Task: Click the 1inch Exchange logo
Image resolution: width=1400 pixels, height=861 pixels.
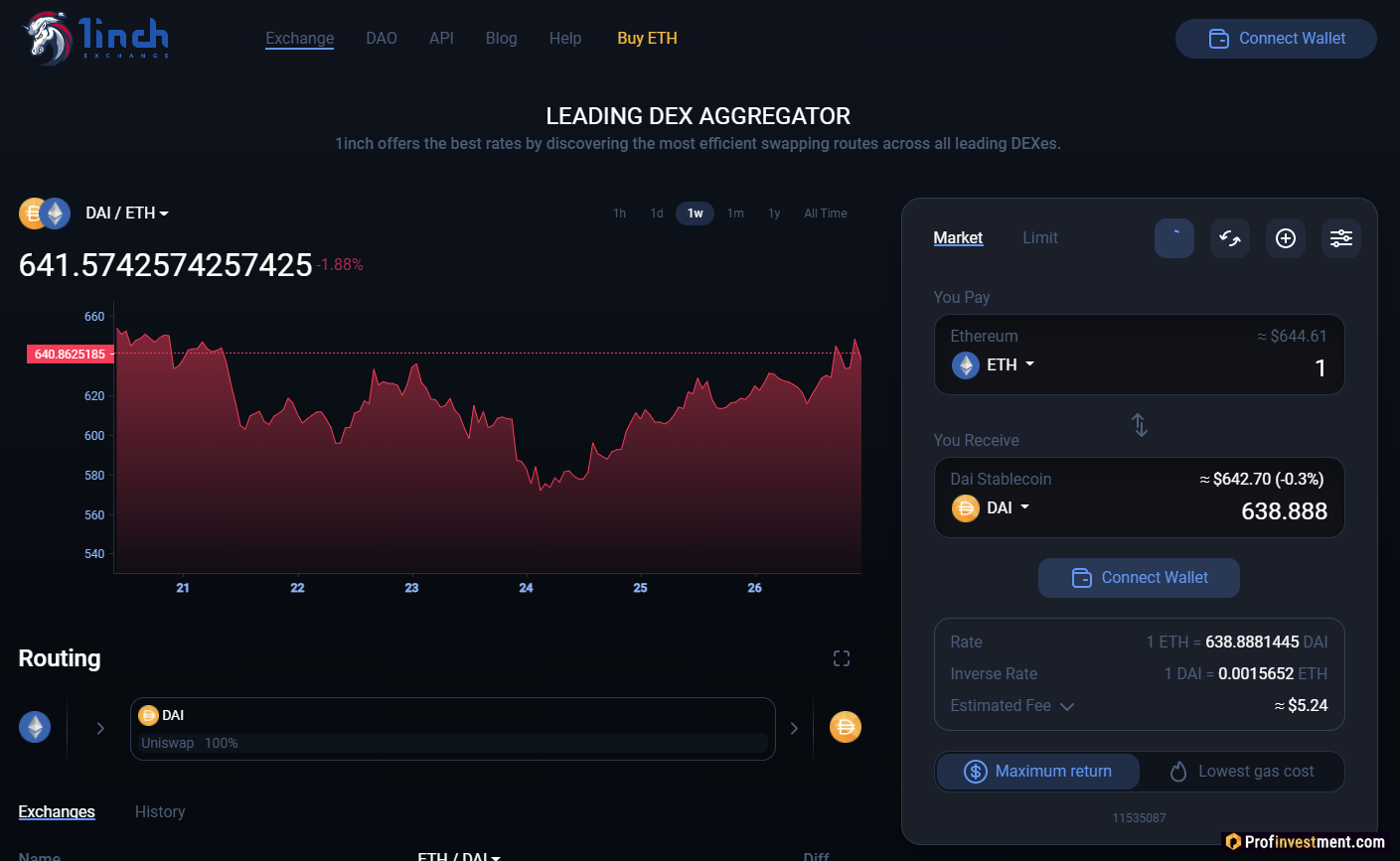Action: tap(94, 38)
